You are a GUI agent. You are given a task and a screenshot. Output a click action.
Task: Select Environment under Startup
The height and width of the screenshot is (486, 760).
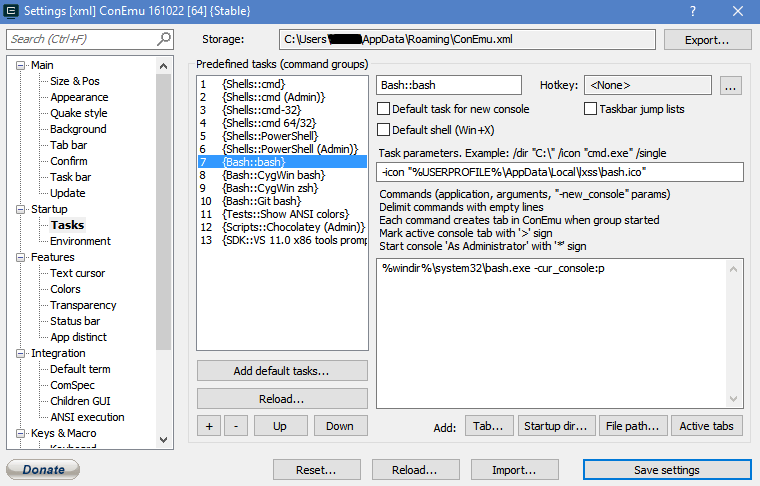[80, 241]
